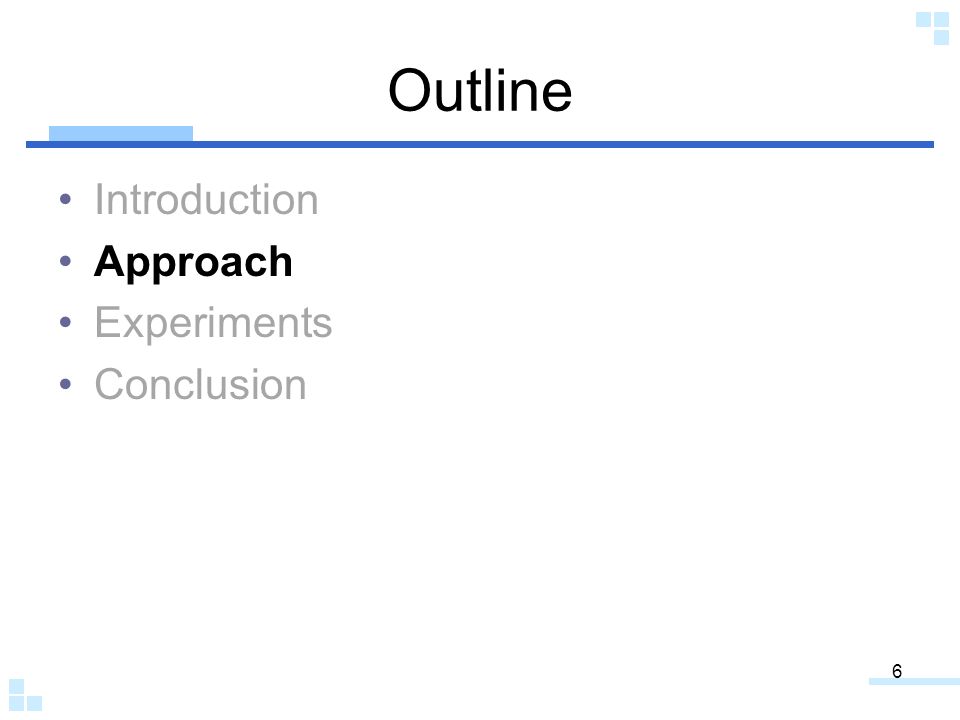Click the bullet dot beside Experiments

(x=66, y=322)
